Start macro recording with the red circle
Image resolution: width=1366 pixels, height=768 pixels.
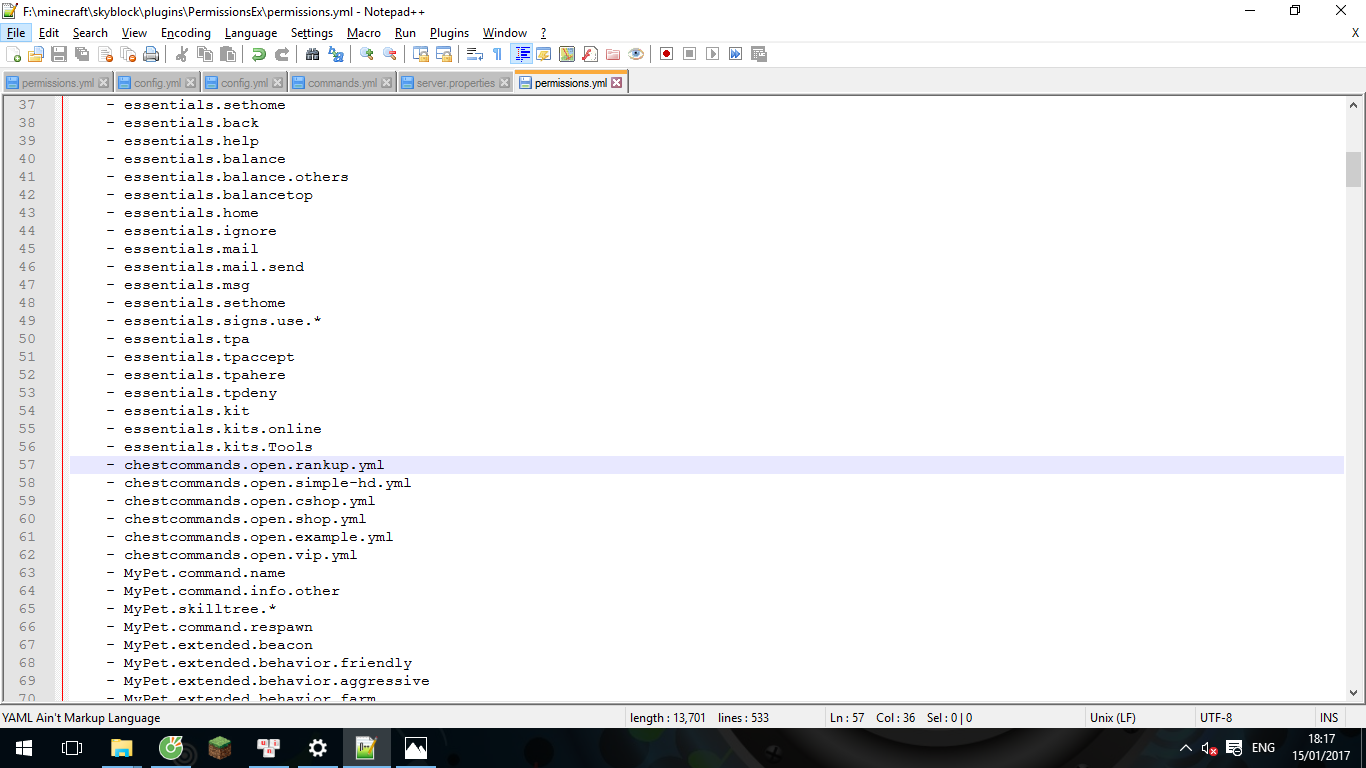coord(666,54)
